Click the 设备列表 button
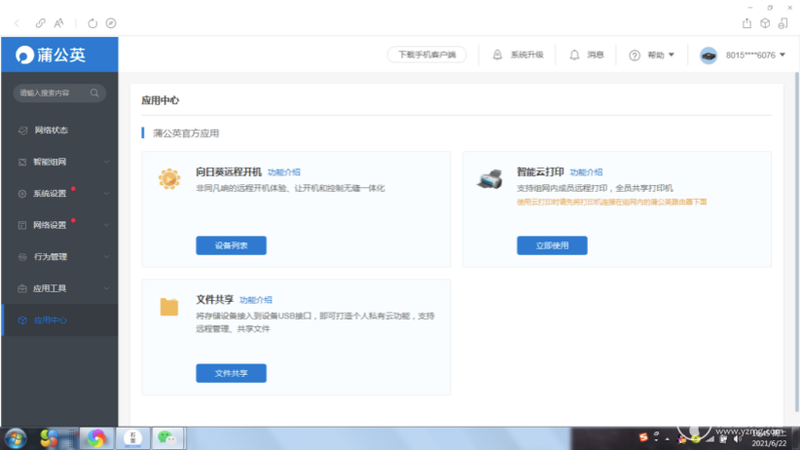 click(x=231, y=245)
